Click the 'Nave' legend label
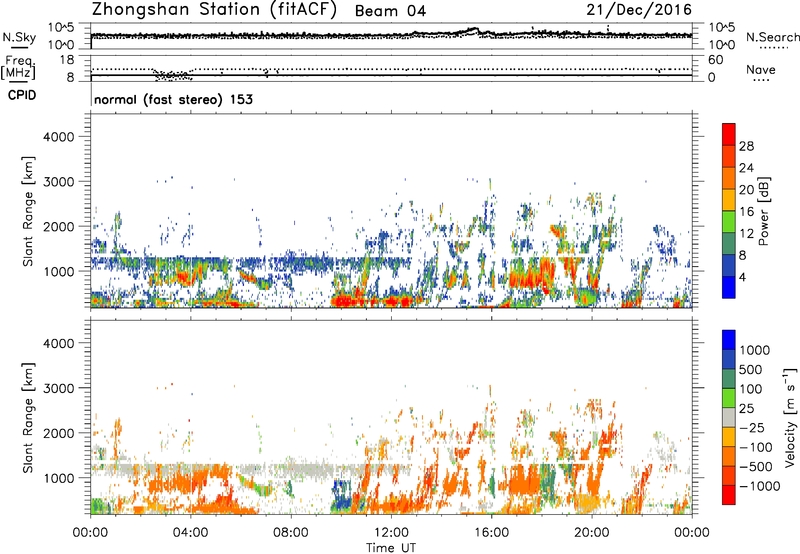This screenshot has height=554, width=800. pyautogui.click(x=761, y=69)
